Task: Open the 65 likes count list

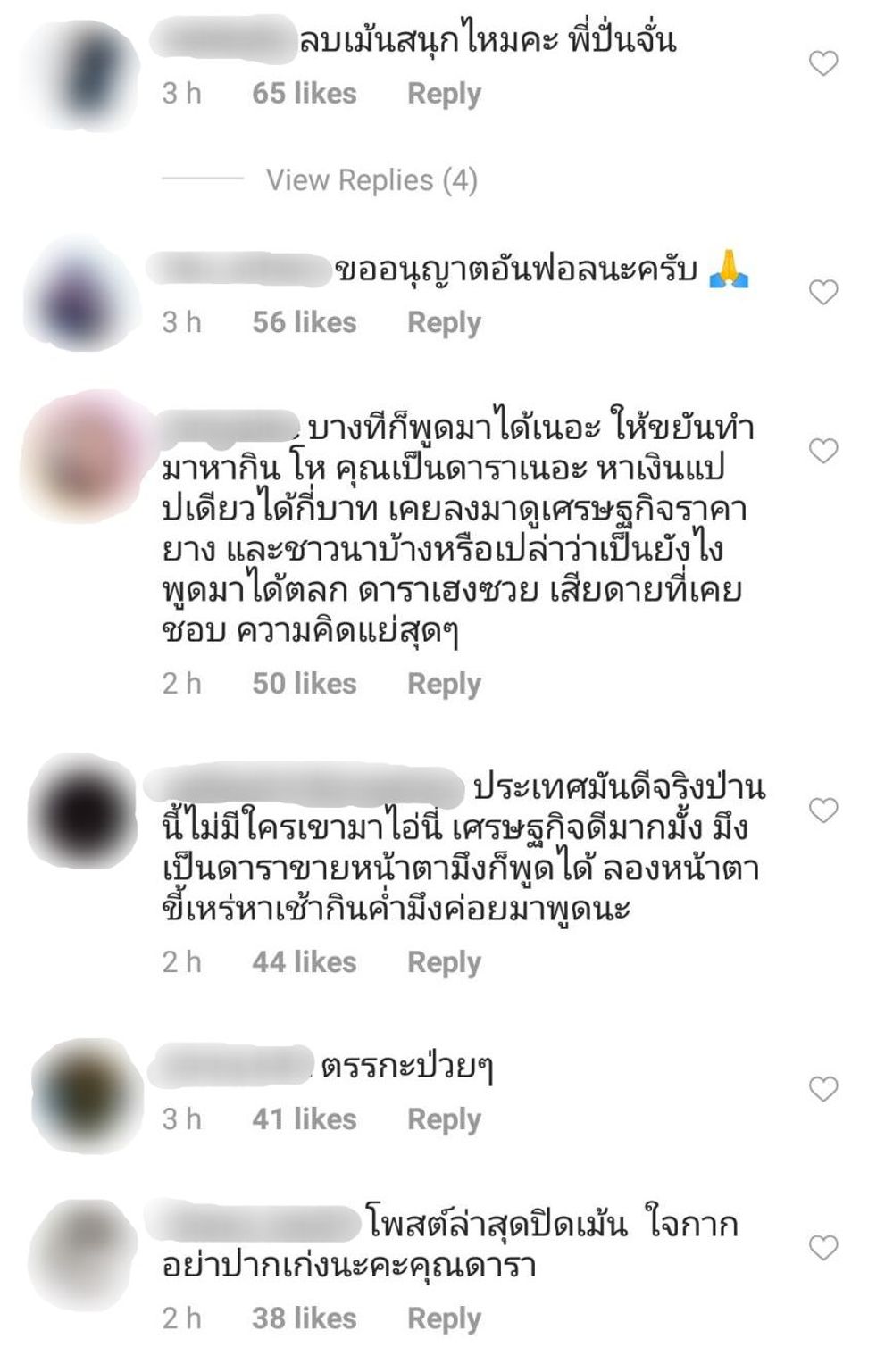Action: 304,93
